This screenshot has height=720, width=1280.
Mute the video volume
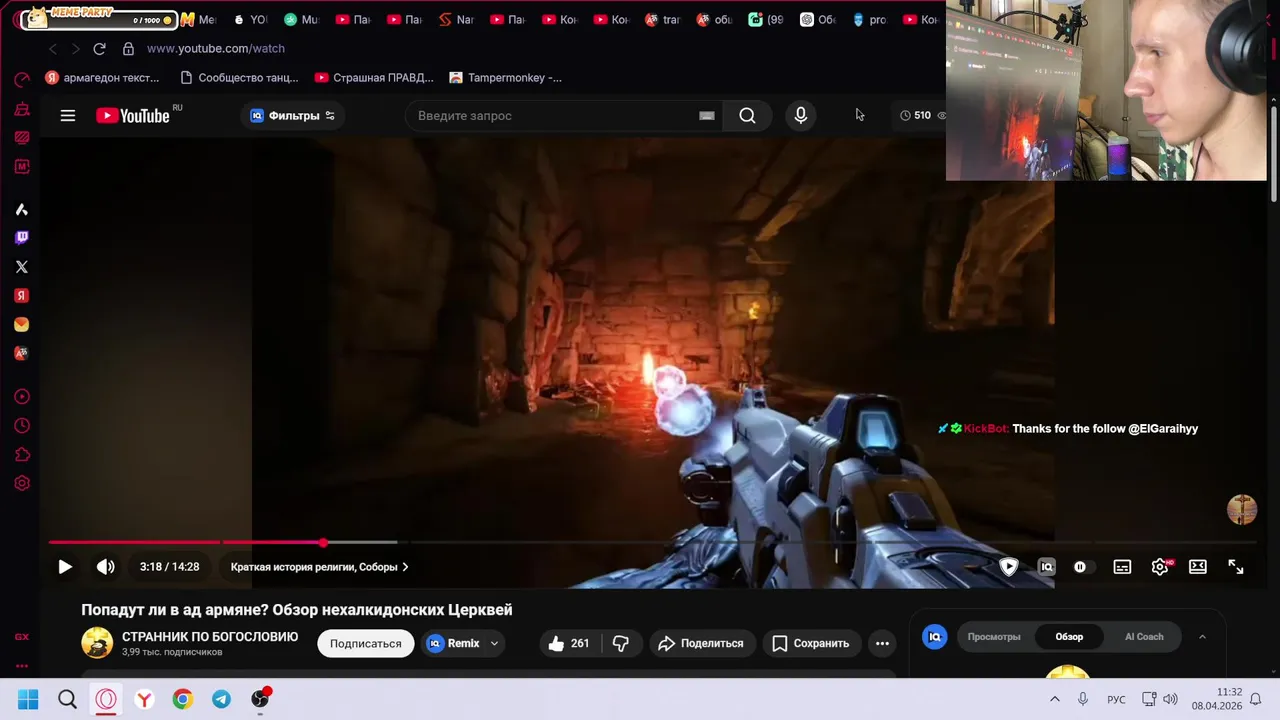pyautogui.click(x=105, y=567)
